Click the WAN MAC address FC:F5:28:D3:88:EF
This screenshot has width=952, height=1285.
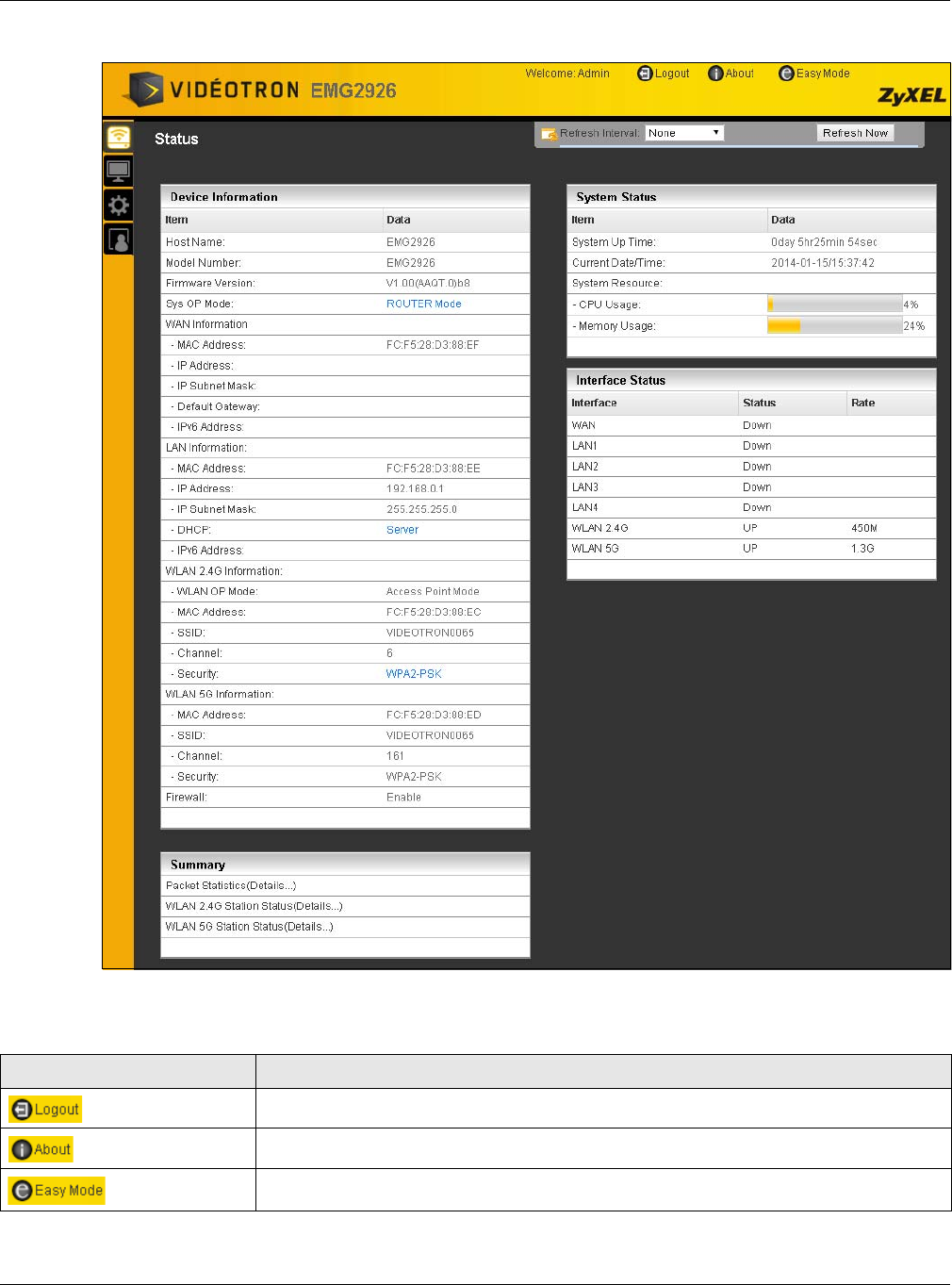pyautogui.click(x=433, y=345)
